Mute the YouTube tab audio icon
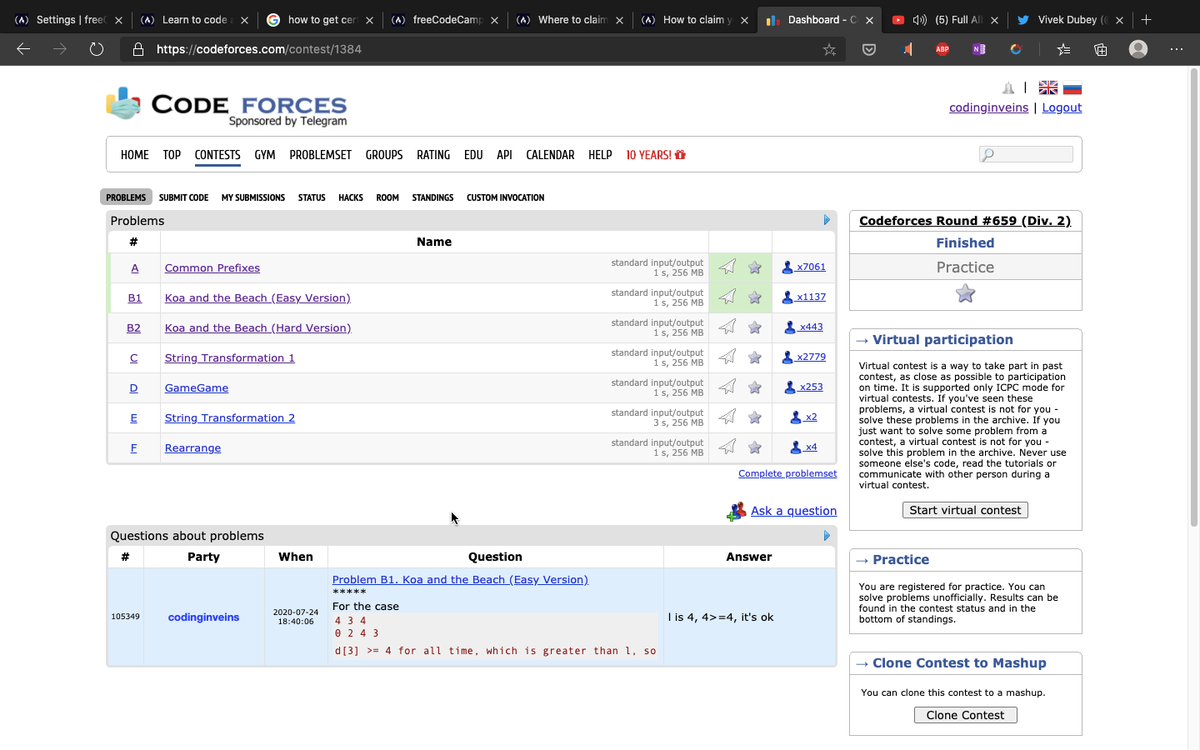This screenshot has width=1200, height=750. (x=918, y=20)
